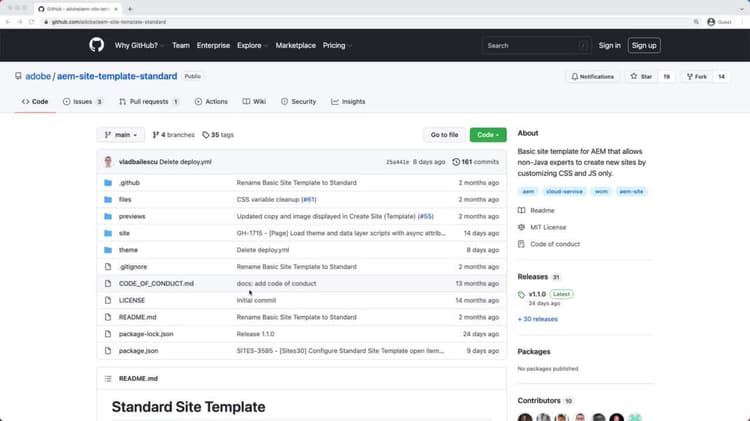View the forks count 14
This screenshot has height=421, width=750.
(x=721, y=77)
